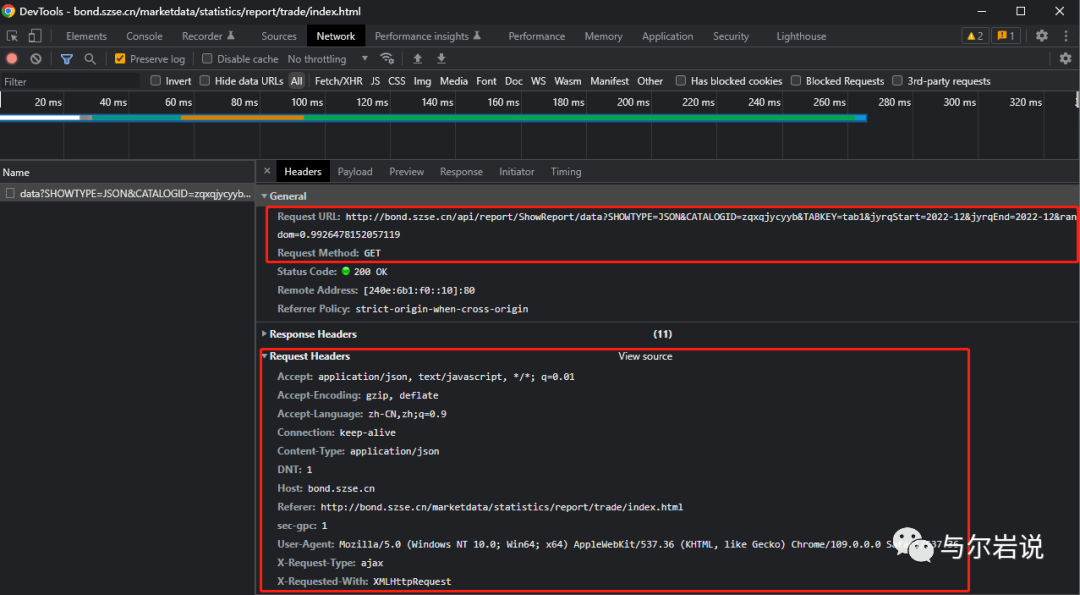
Task: Open DevTools settings gear icon
Action: click(1041, 36)
